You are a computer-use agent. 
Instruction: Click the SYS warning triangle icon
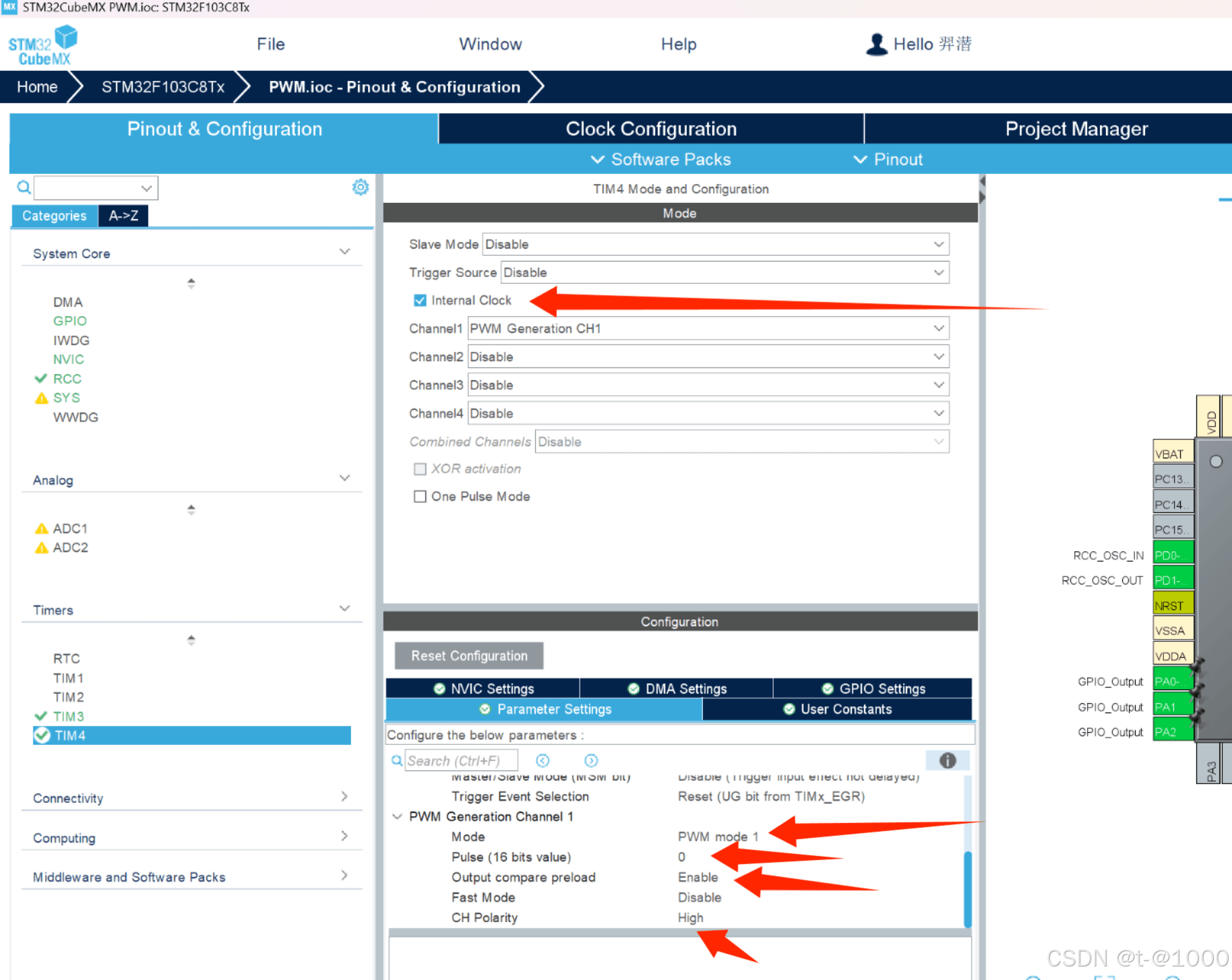(41, 398)
